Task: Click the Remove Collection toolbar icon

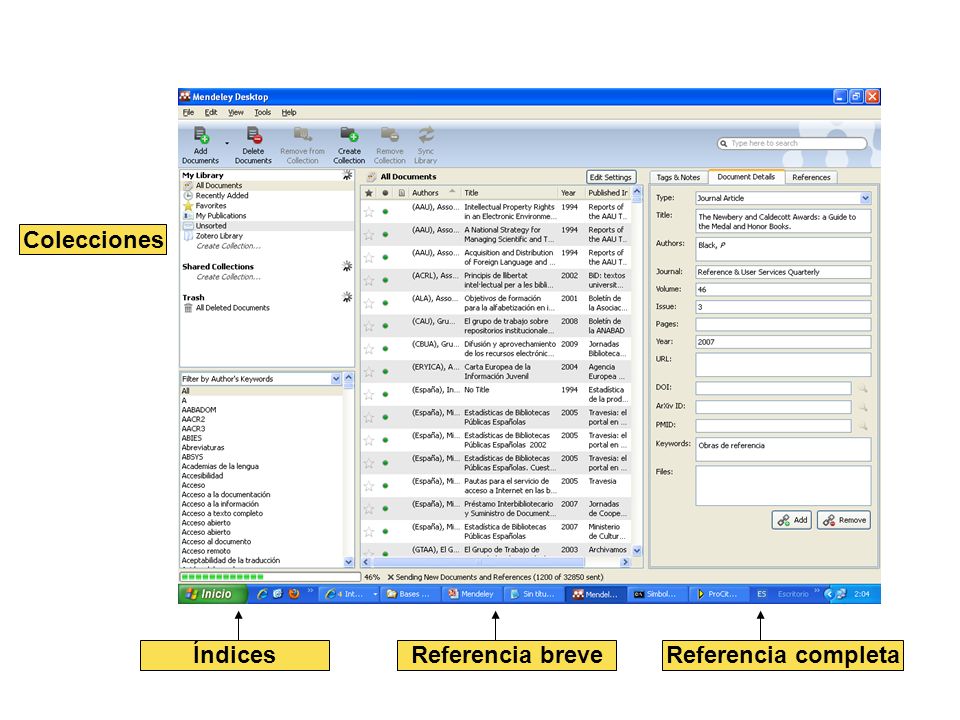Action: [389, 135]
